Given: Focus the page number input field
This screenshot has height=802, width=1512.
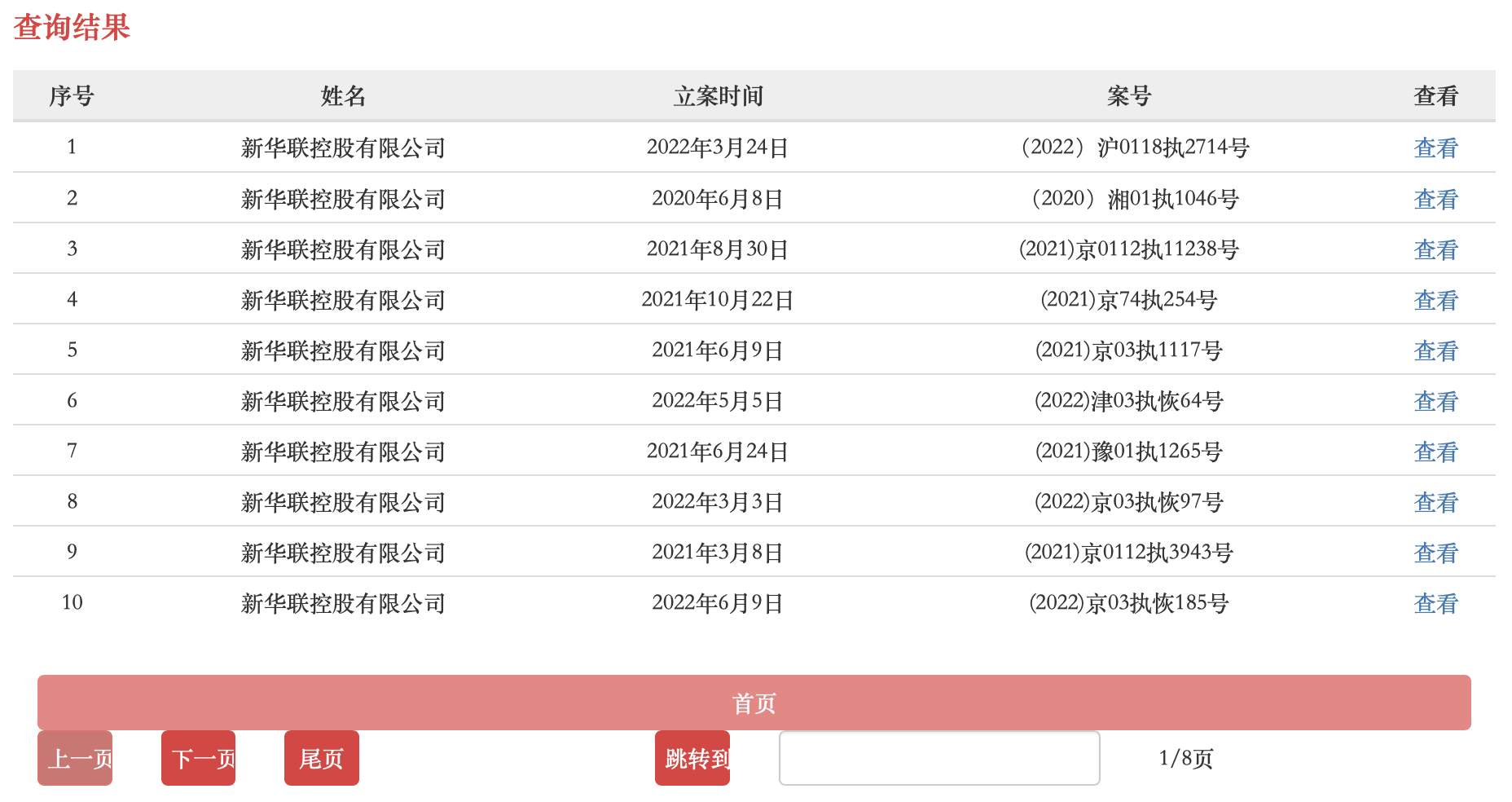Looking at the screenshot, I should coord(938,758).
